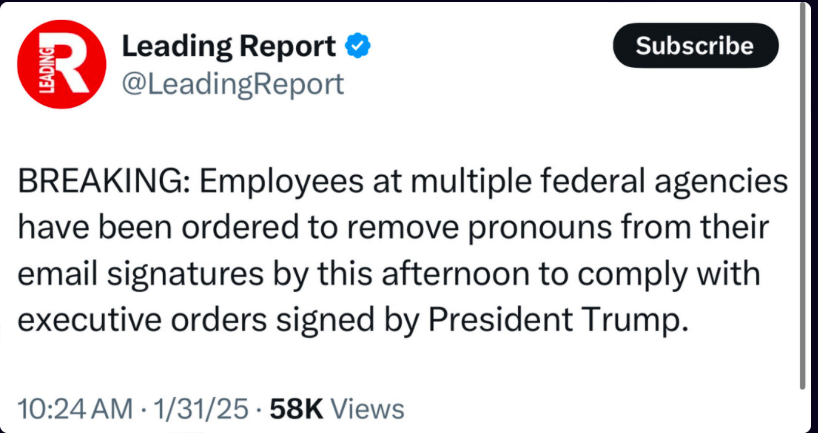
Task: Visit the @LeadingReport handle link
Action: pyautogui.click(x=232, y=84)
